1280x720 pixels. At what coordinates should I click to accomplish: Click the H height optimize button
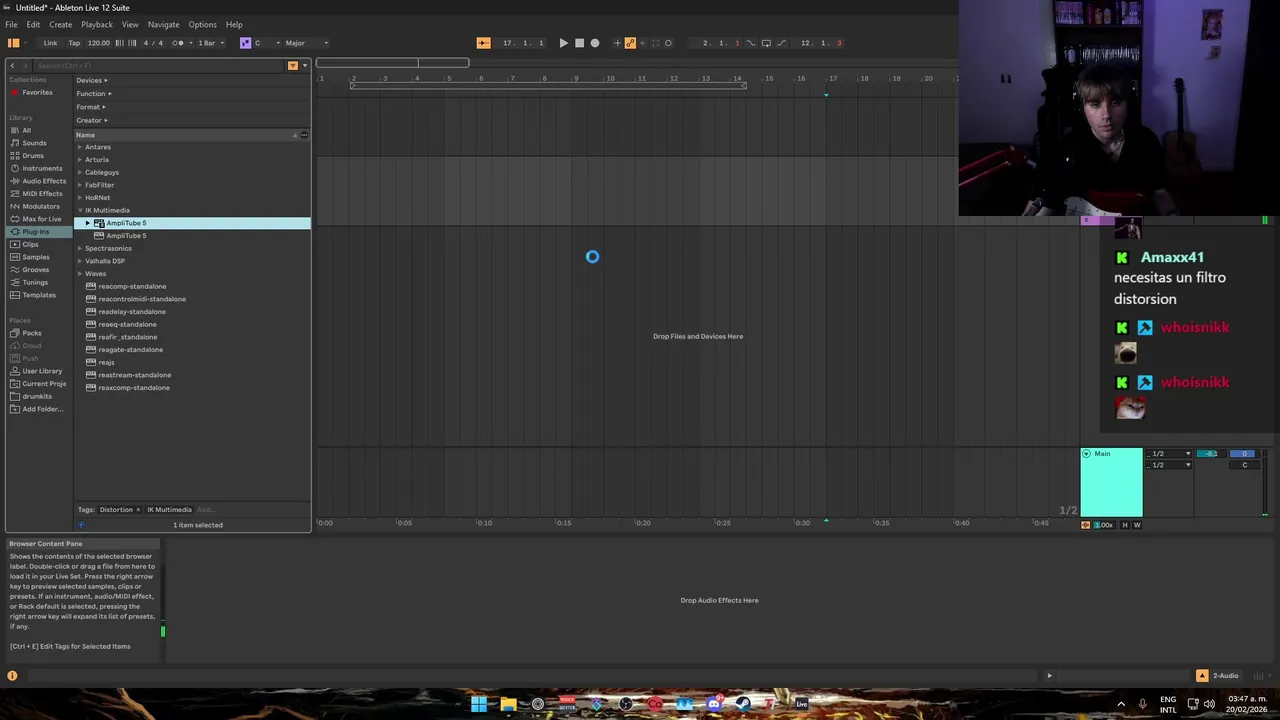click(x=1125, y=525)
